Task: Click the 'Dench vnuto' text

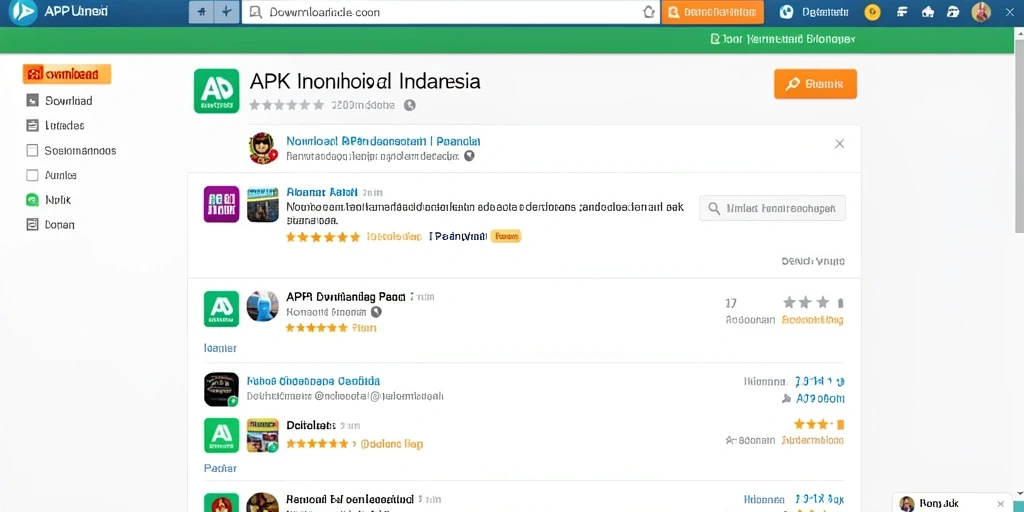Action: [x=813, y=261]
